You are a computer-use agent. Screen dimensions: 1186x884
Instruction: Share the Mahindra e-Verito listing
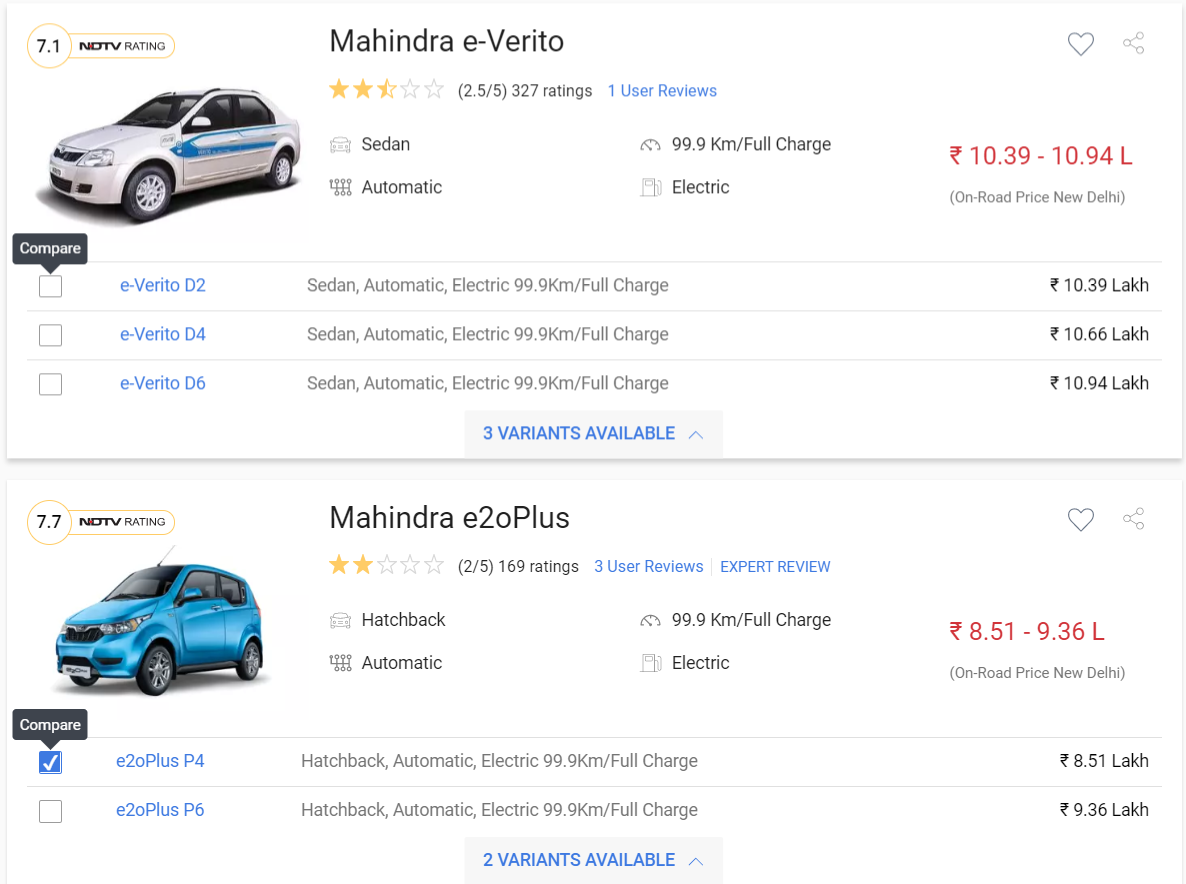click(x=1133, y=43)
